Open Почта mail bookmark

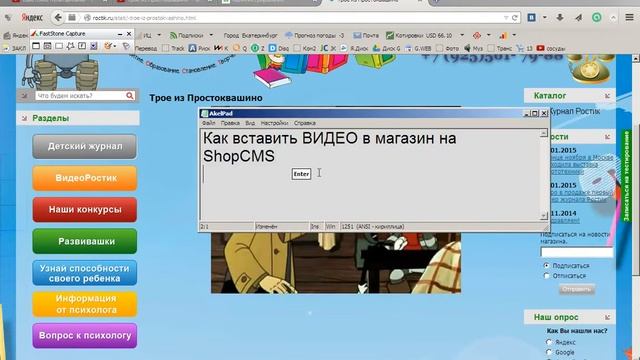point(366,36)
